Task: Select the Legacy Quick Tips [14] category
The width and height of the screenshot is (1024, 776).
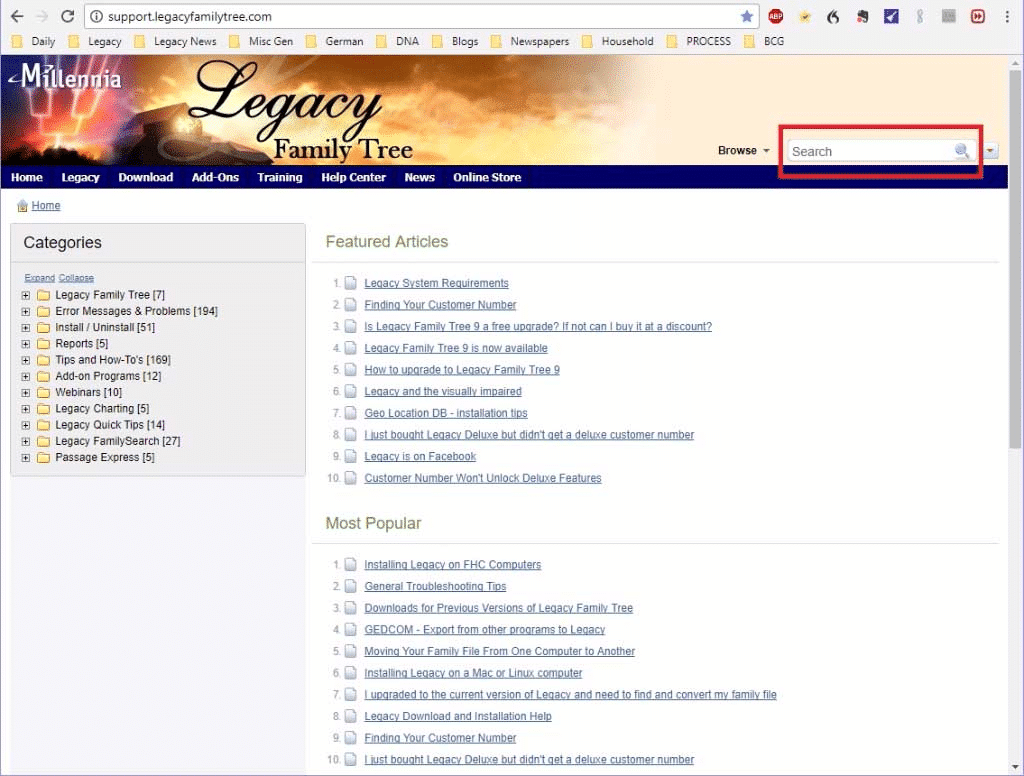Action: pyautogui.click(x=110, y=425)
